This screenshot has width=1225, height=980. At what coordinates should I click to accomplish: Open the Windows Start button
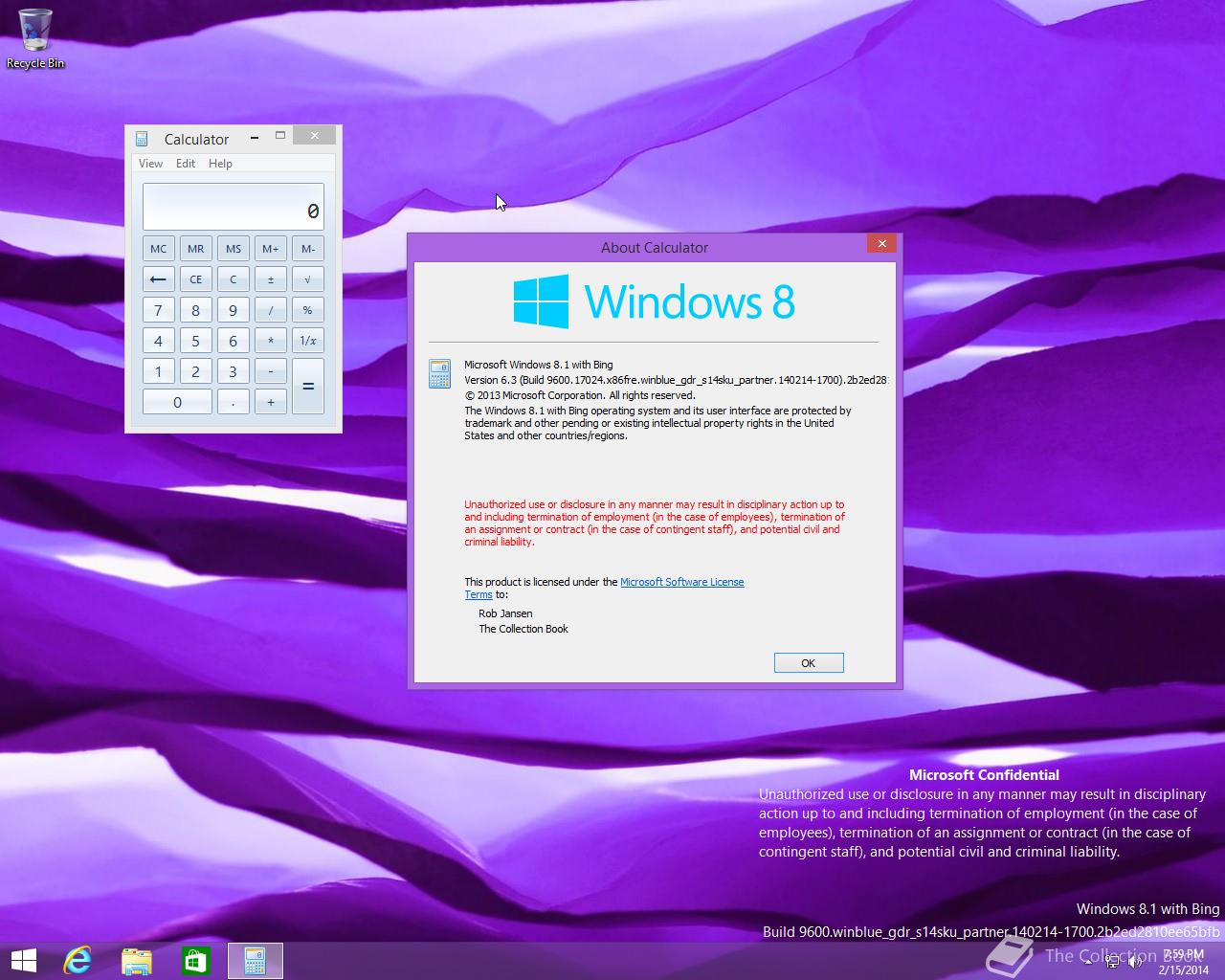click(x=23, y=960)
